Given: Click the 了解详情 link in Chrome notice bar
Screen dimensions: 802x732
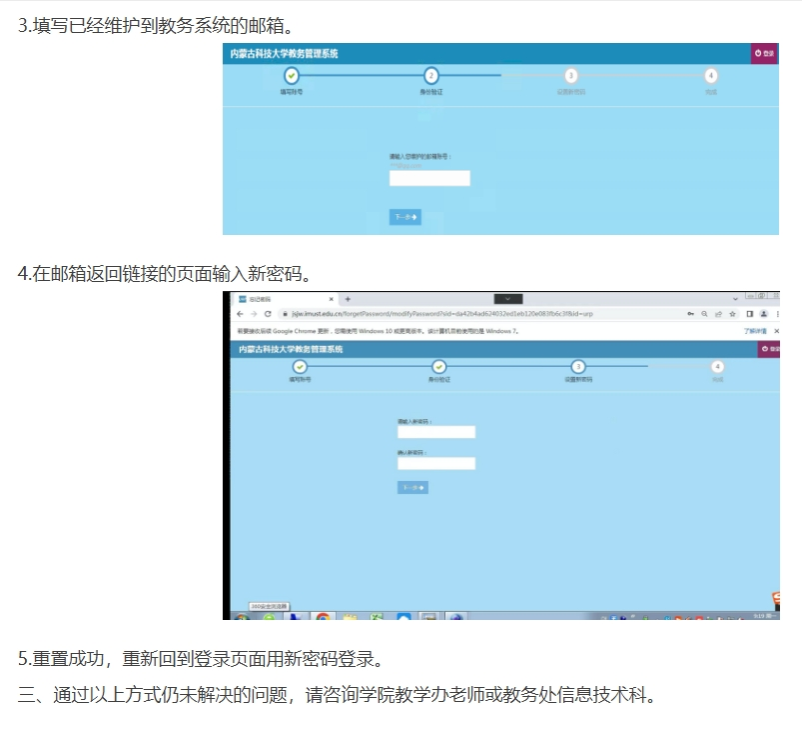Looking at the screenshot, I should (755, 330).
